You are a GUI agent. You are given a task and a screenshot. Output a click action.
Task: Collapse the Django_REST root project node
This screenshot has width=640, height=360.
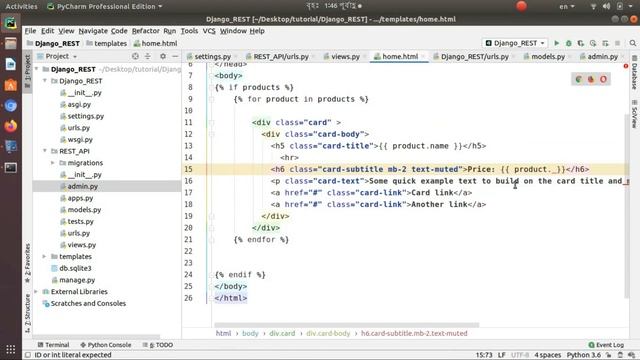37,69
